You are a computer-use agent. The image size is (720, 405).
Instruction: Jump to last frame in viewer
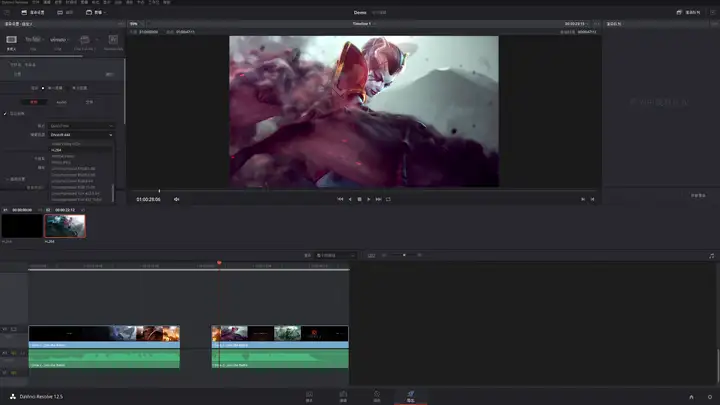coord(378,199)
